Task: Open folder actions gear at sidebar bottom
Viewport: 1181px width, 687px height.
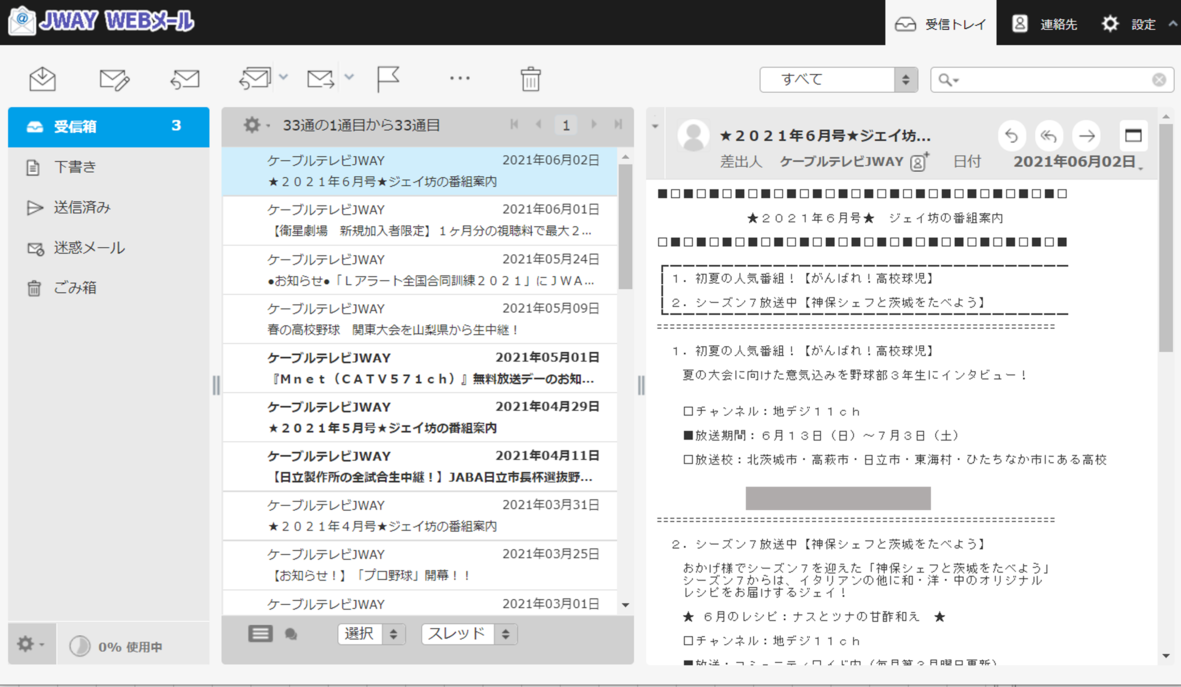Action: pos(31,644)
